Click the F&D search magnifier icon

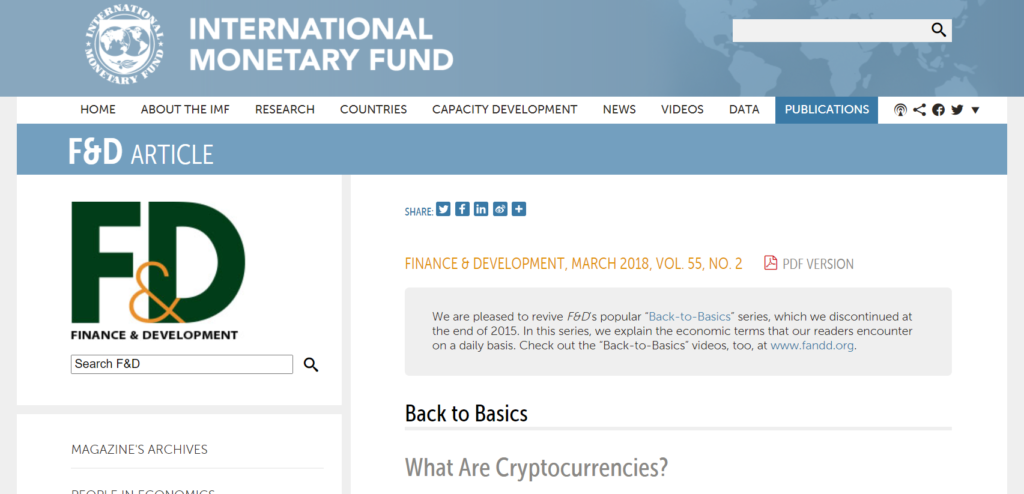311,365
